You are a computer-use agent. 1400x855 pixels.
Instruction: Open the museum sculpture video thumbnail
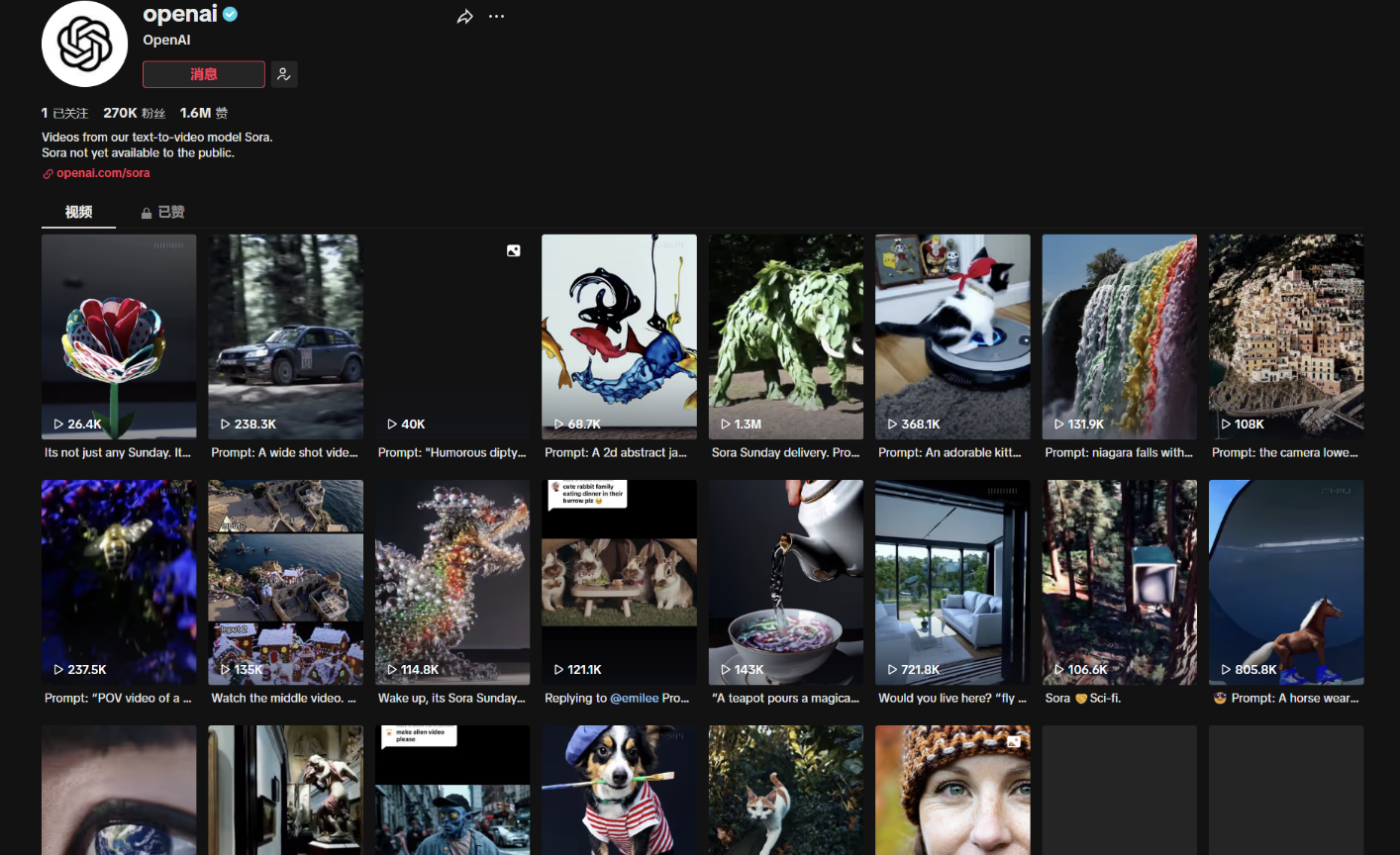(x=285, y=790)
